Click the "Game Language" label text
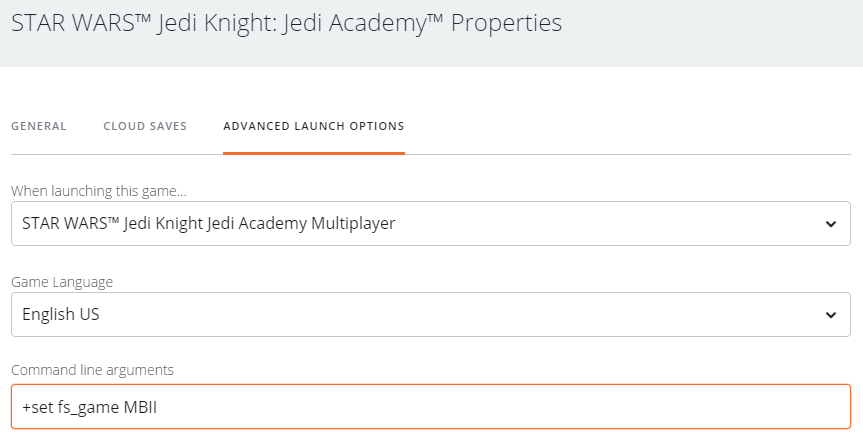Viewport: 863px width, 441px height. click(62, 282)
